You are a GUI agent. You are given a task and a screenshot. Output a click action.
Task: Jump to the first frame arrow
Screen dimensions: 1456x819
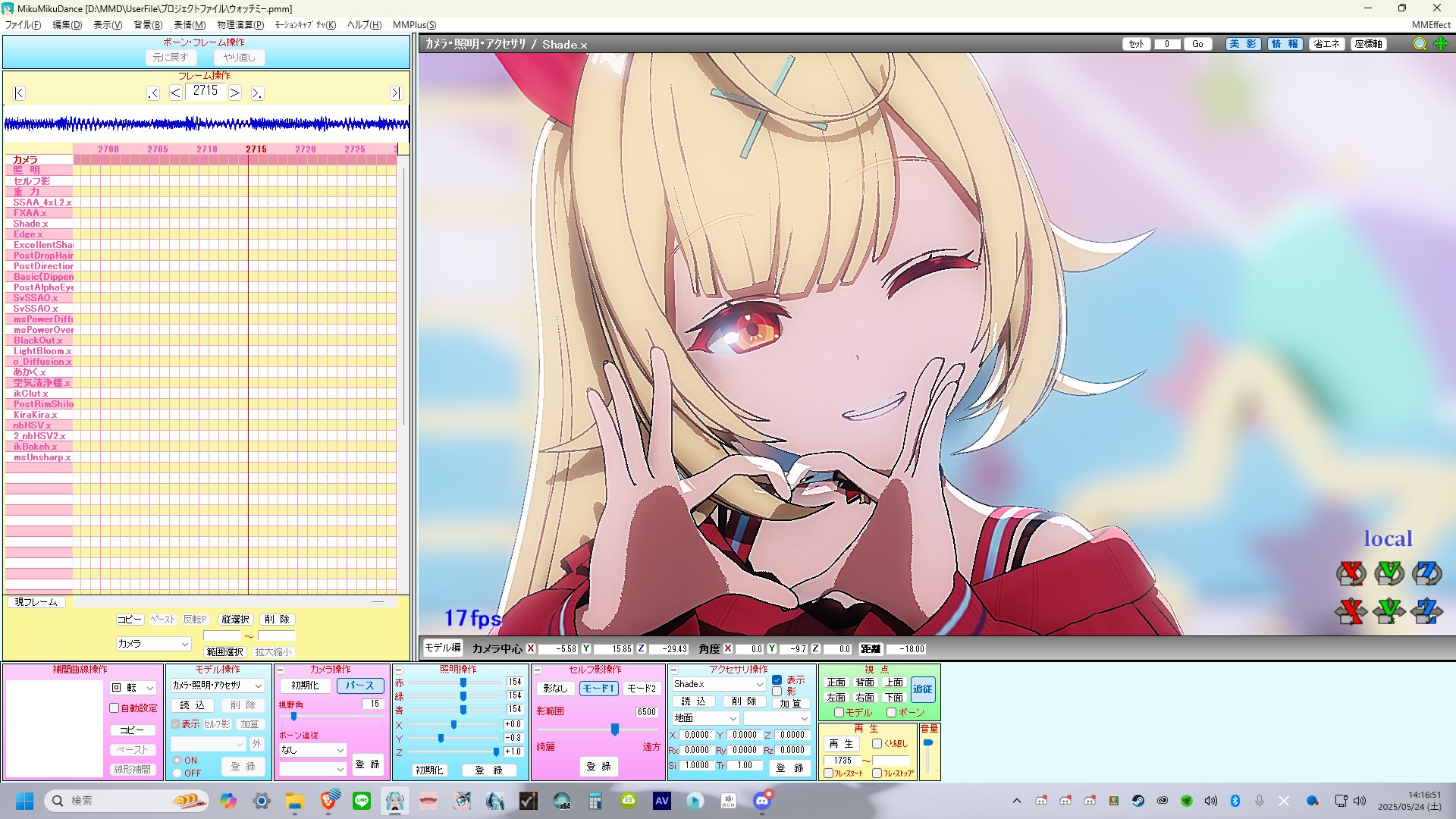[20, 93]
